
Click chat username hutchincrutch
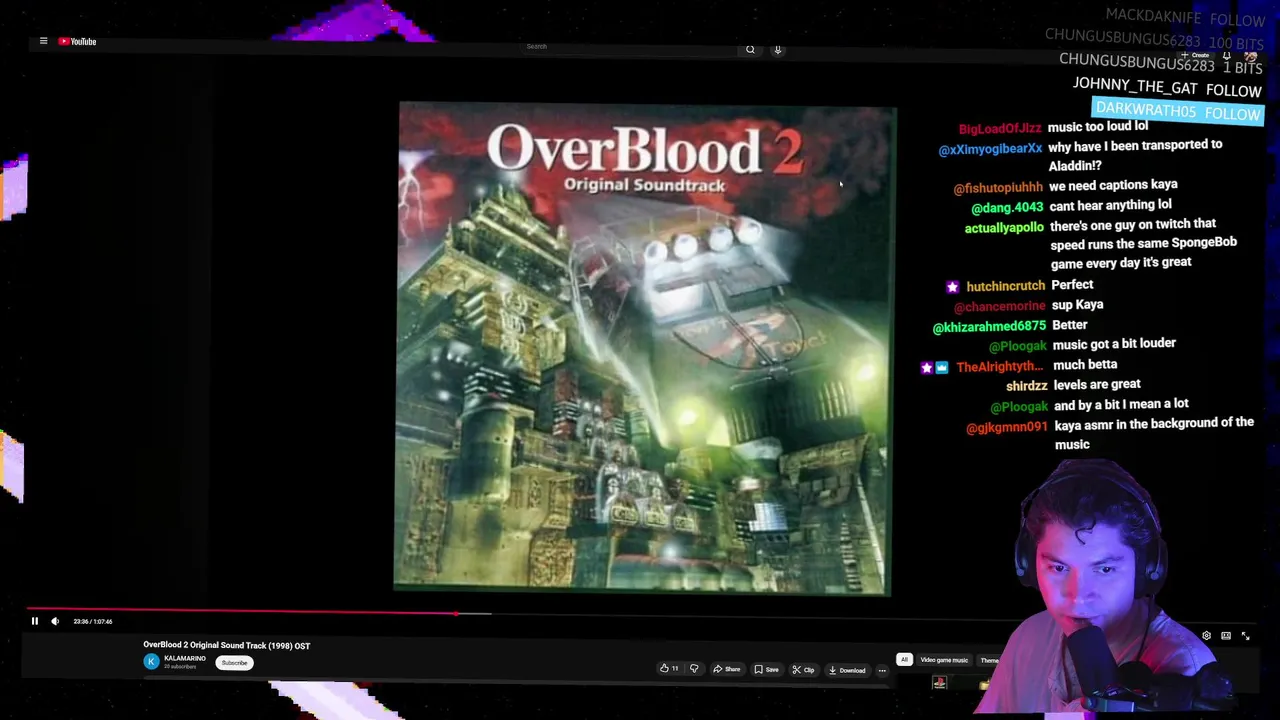1005,286
